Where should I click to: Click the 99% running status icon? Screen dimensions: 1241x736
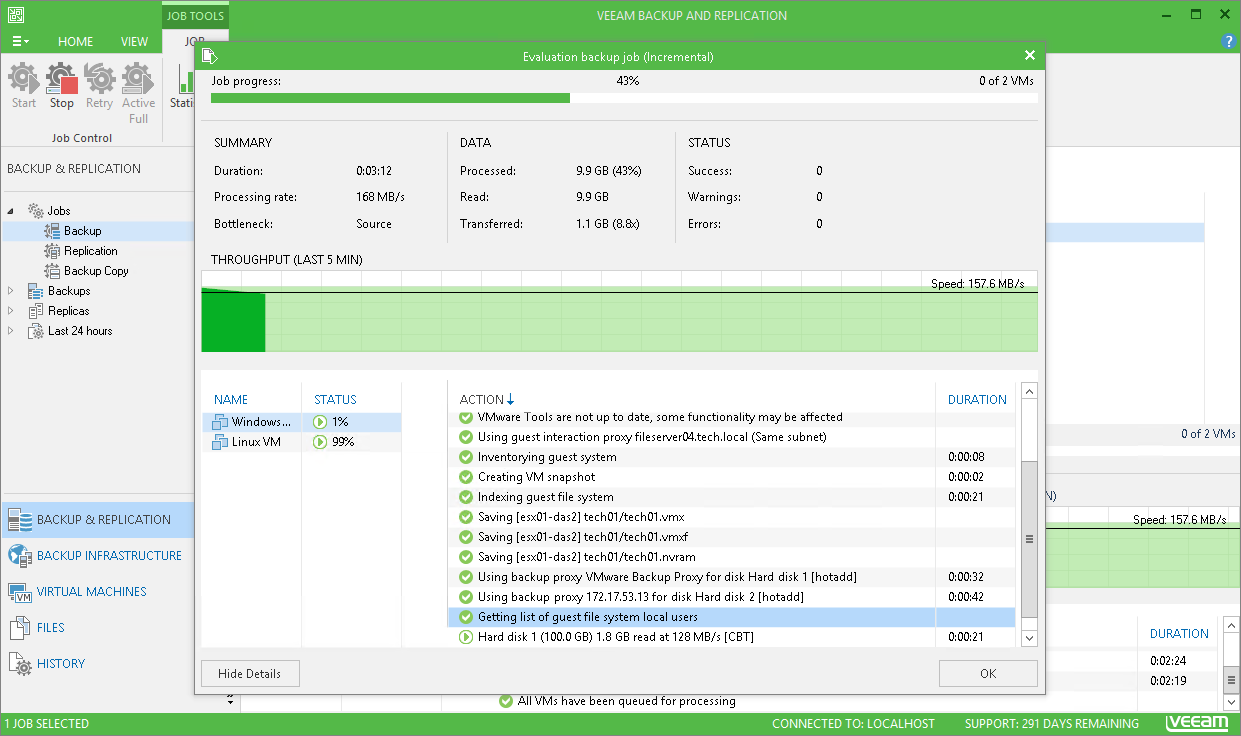(x=320, y=442)
